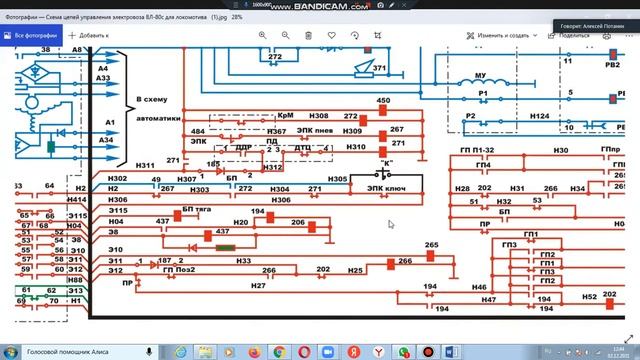Open Internet Explorer from the taskbar
Screen dimensions: 640x360
point(181,352)
